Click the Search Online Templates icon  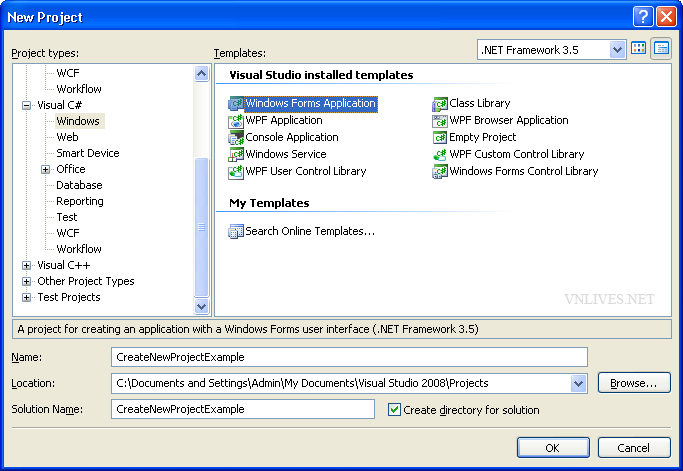236,231
